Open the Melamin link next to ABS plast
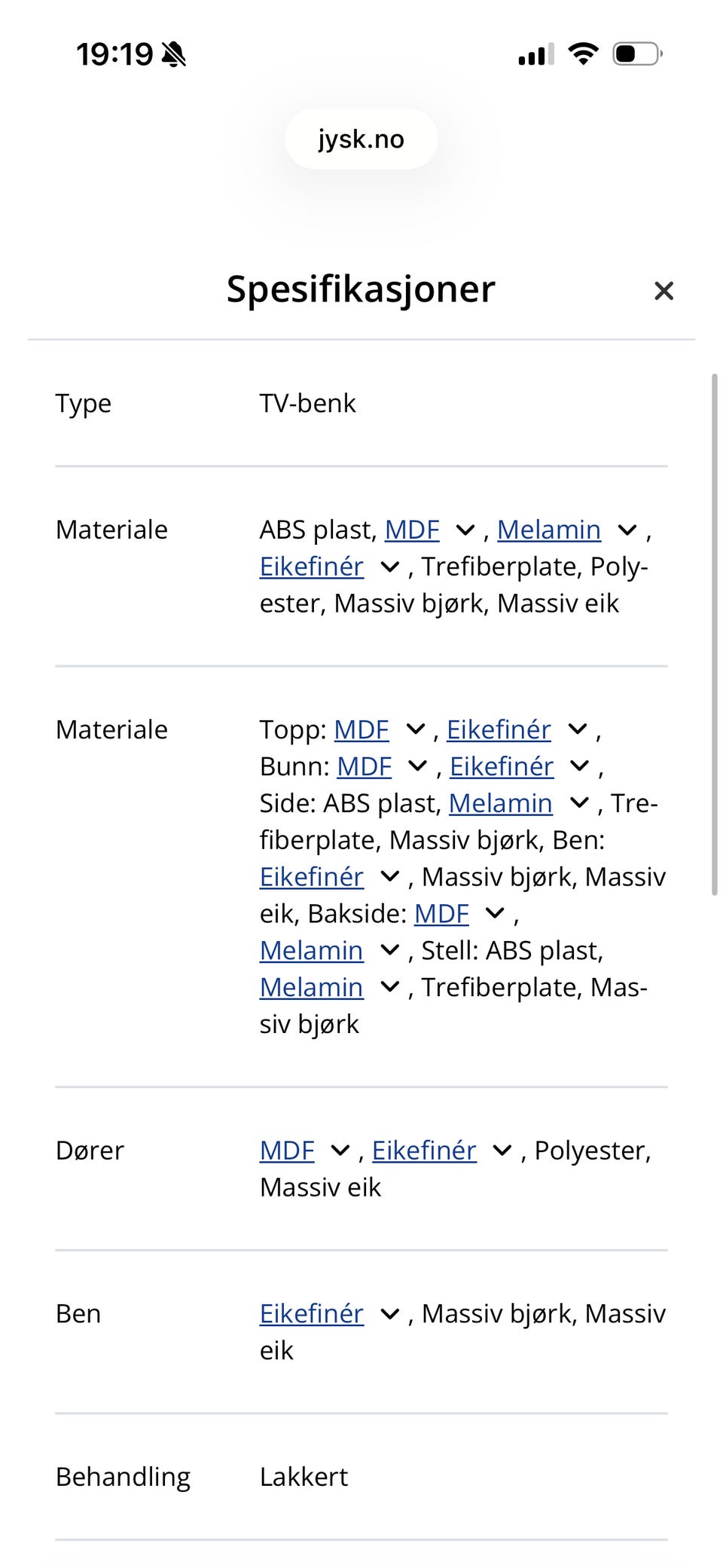 549,530
